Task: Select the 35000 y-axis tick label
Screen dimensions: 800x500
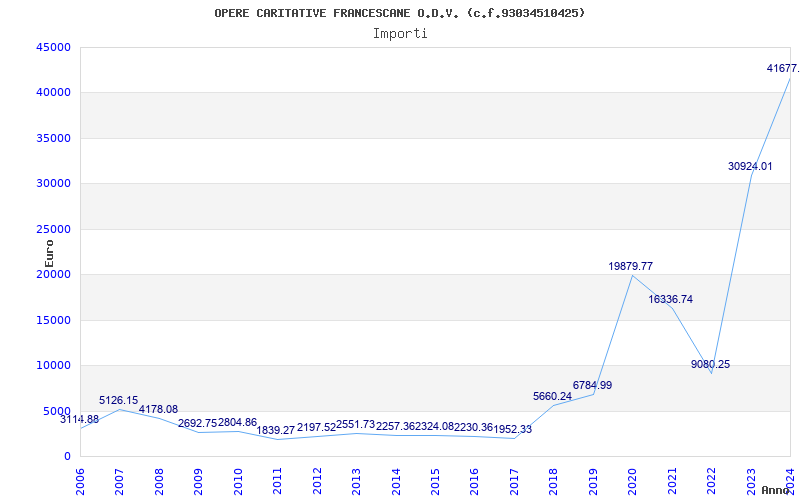Action: click(x=54, y=138)
